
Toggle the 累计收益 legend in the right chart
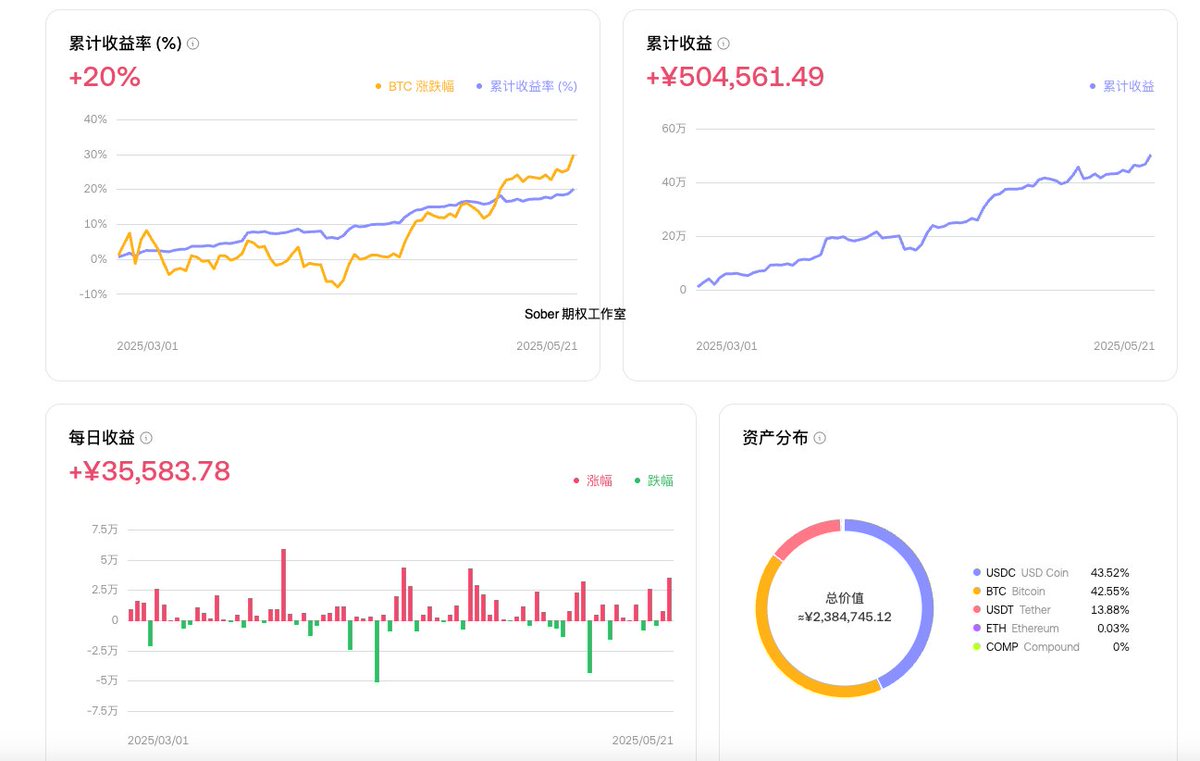pyautogui.click(x=1122, y=86)
